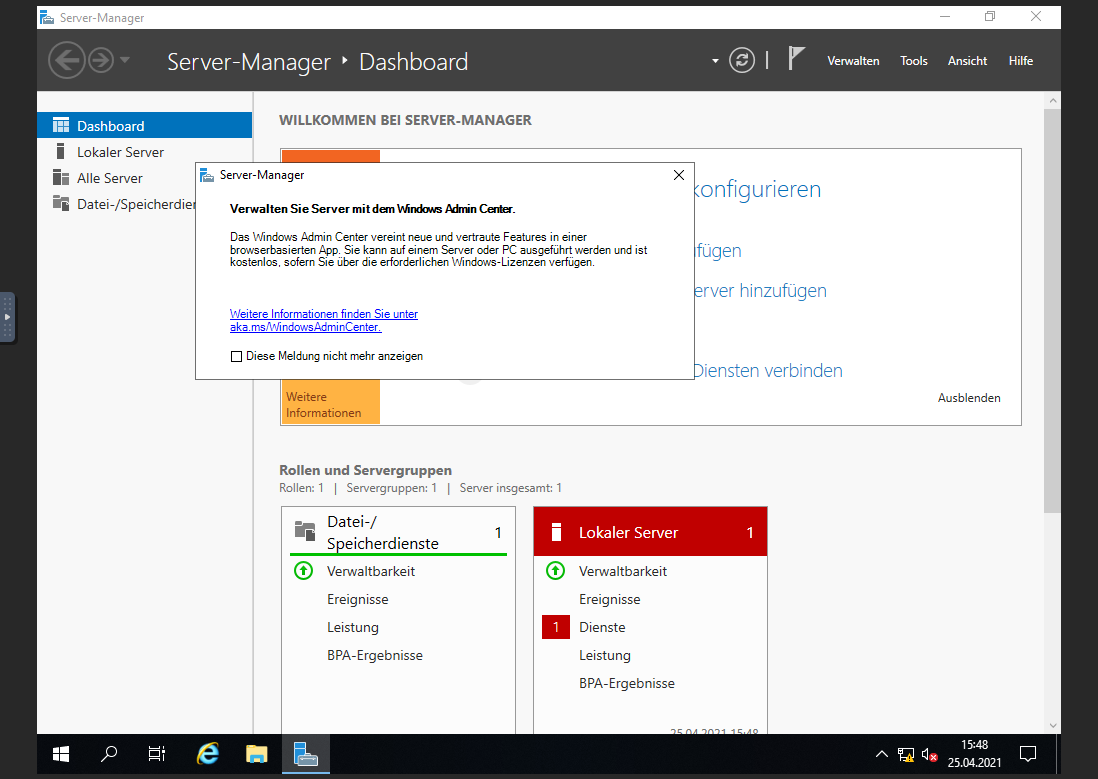Open the navigation history dropdown arrow
Viewport: 1098px width, 779px height.
click(125, 60)
